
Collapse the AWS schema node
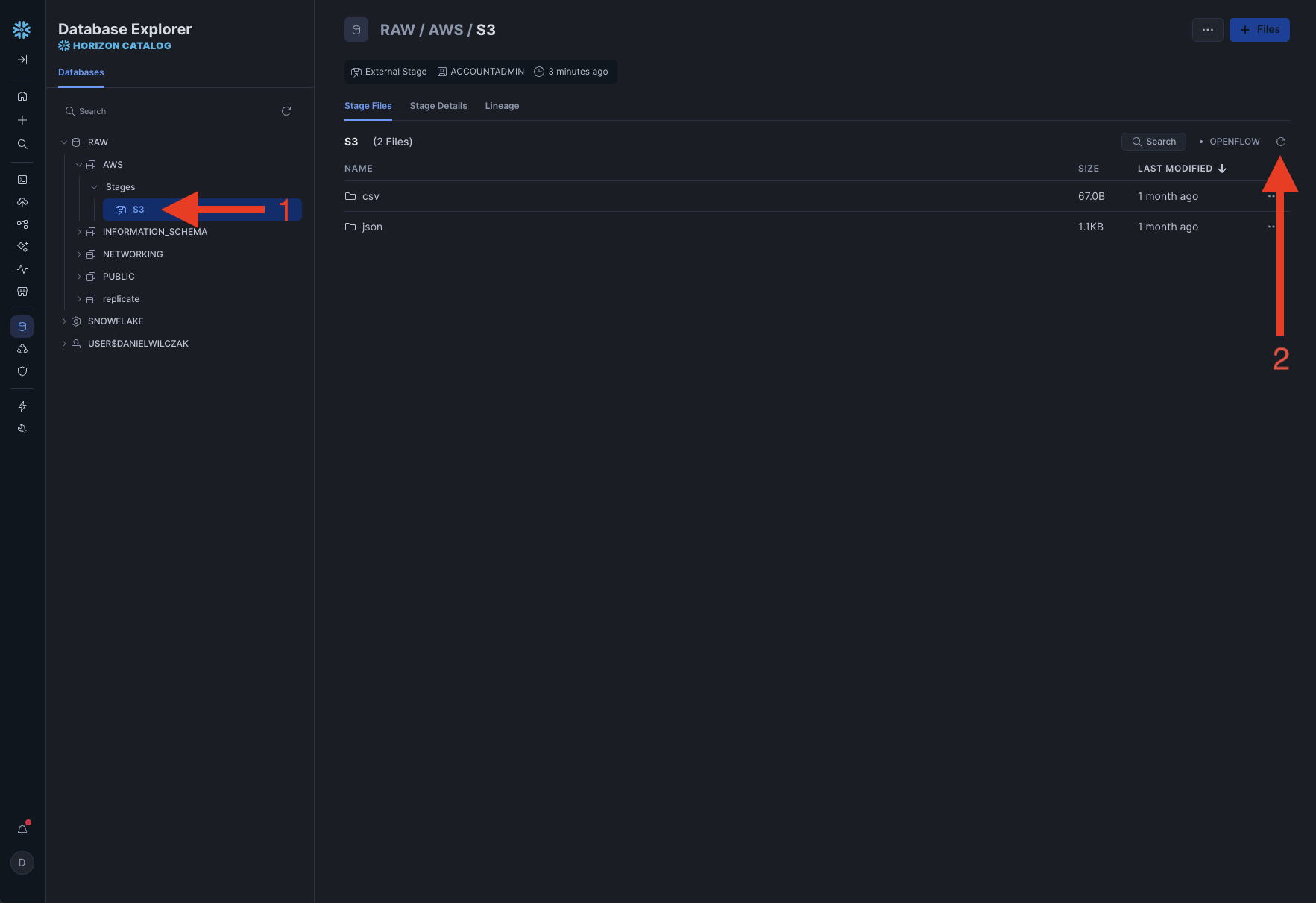[79, 165]
